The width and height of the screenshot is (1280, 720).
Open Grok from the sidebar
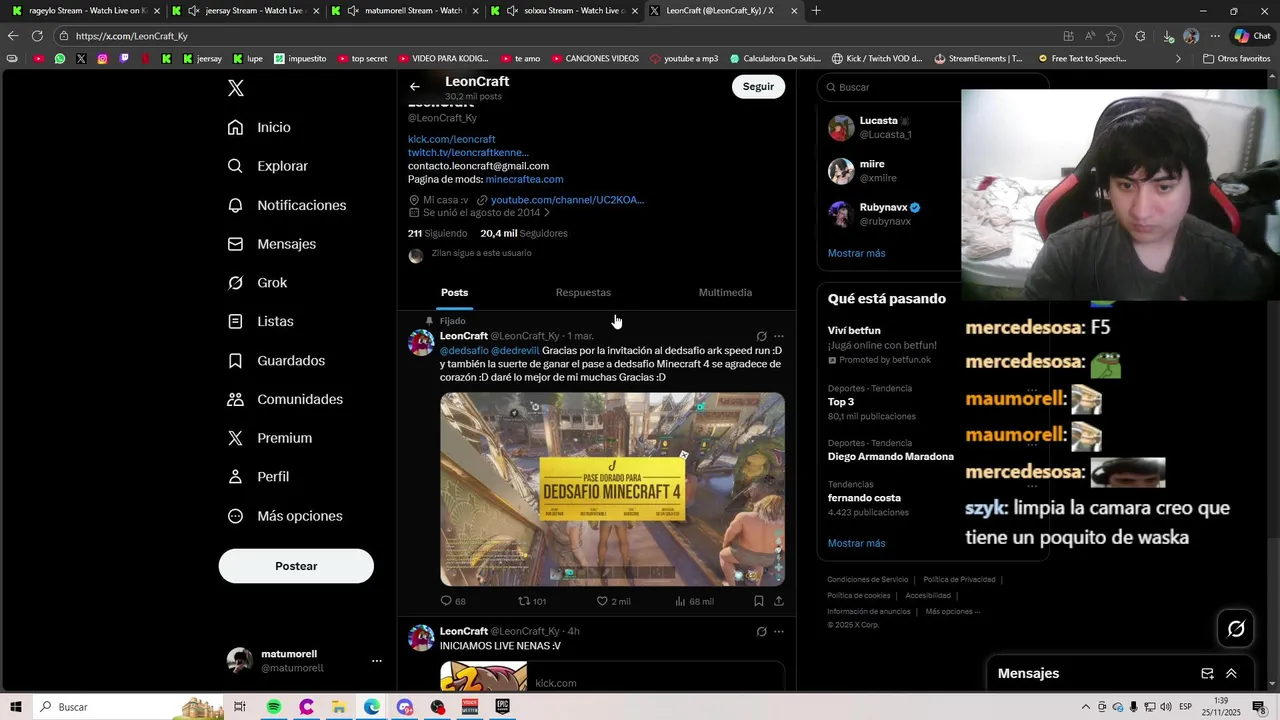(x=257, y=283)
